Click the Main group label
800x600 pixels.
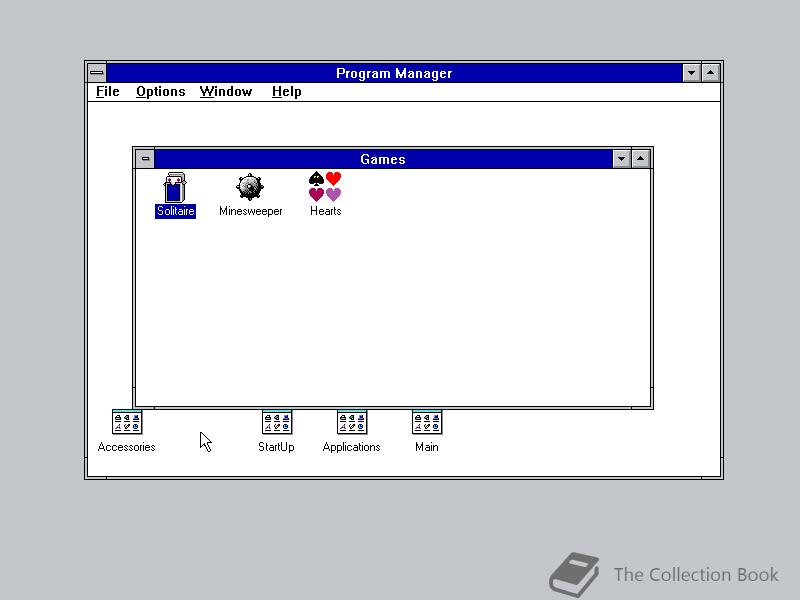click(427, 447)
